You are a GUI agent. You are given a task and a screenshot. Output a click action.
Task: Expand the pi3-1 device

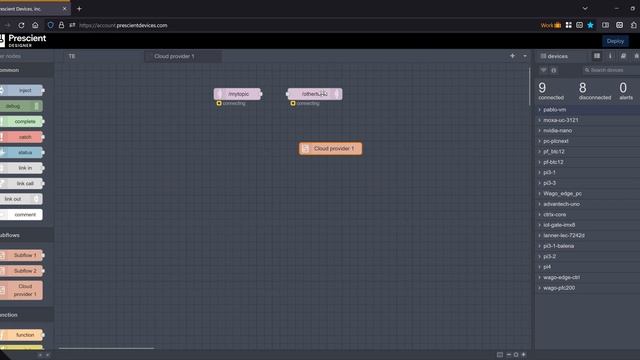click(540, 173)
